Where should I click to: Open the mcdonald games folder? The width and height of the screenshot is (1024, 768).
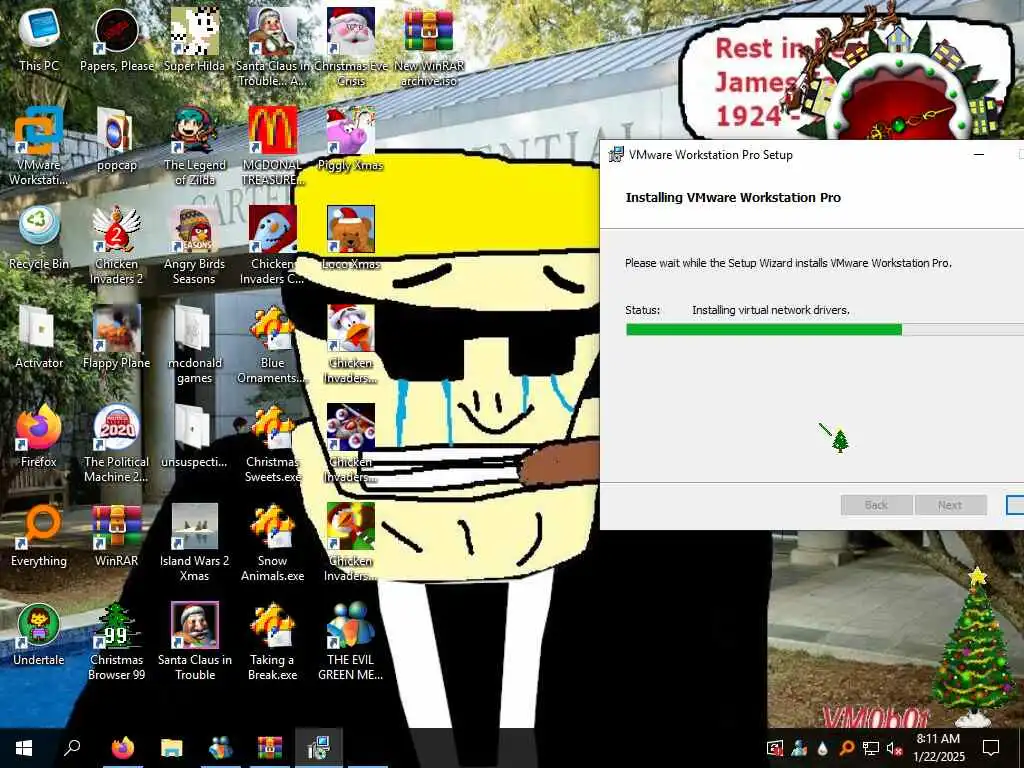pyautogui.click(x=195, y=344)
